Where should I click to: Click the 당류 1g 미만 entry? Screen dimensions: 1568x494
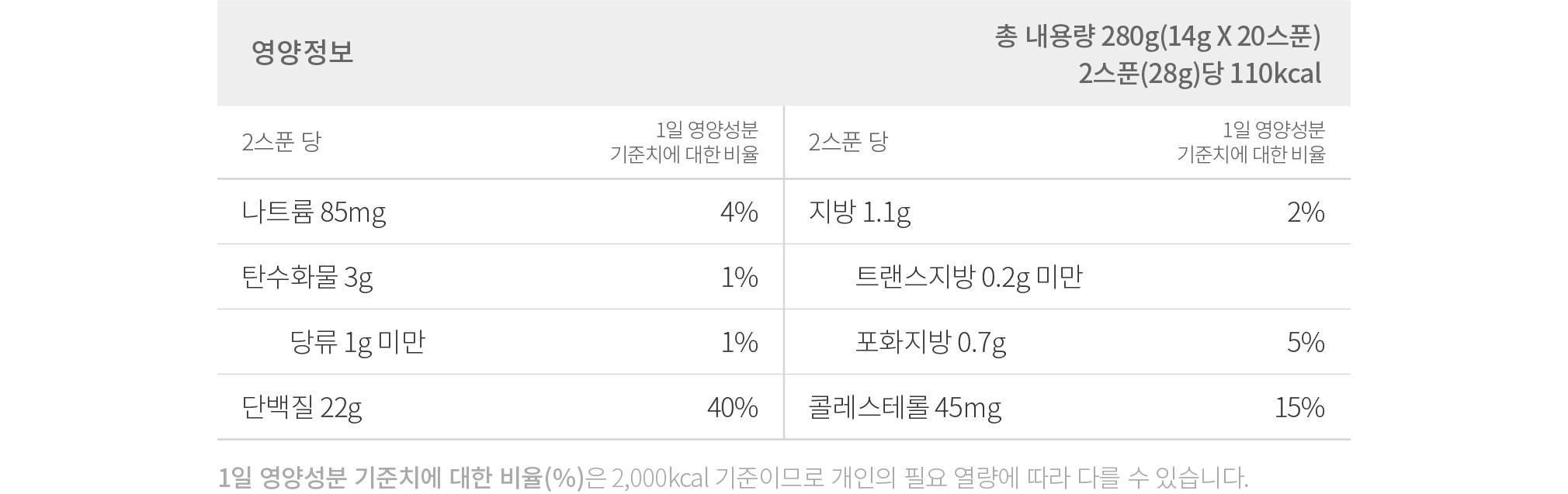point(358,342)
